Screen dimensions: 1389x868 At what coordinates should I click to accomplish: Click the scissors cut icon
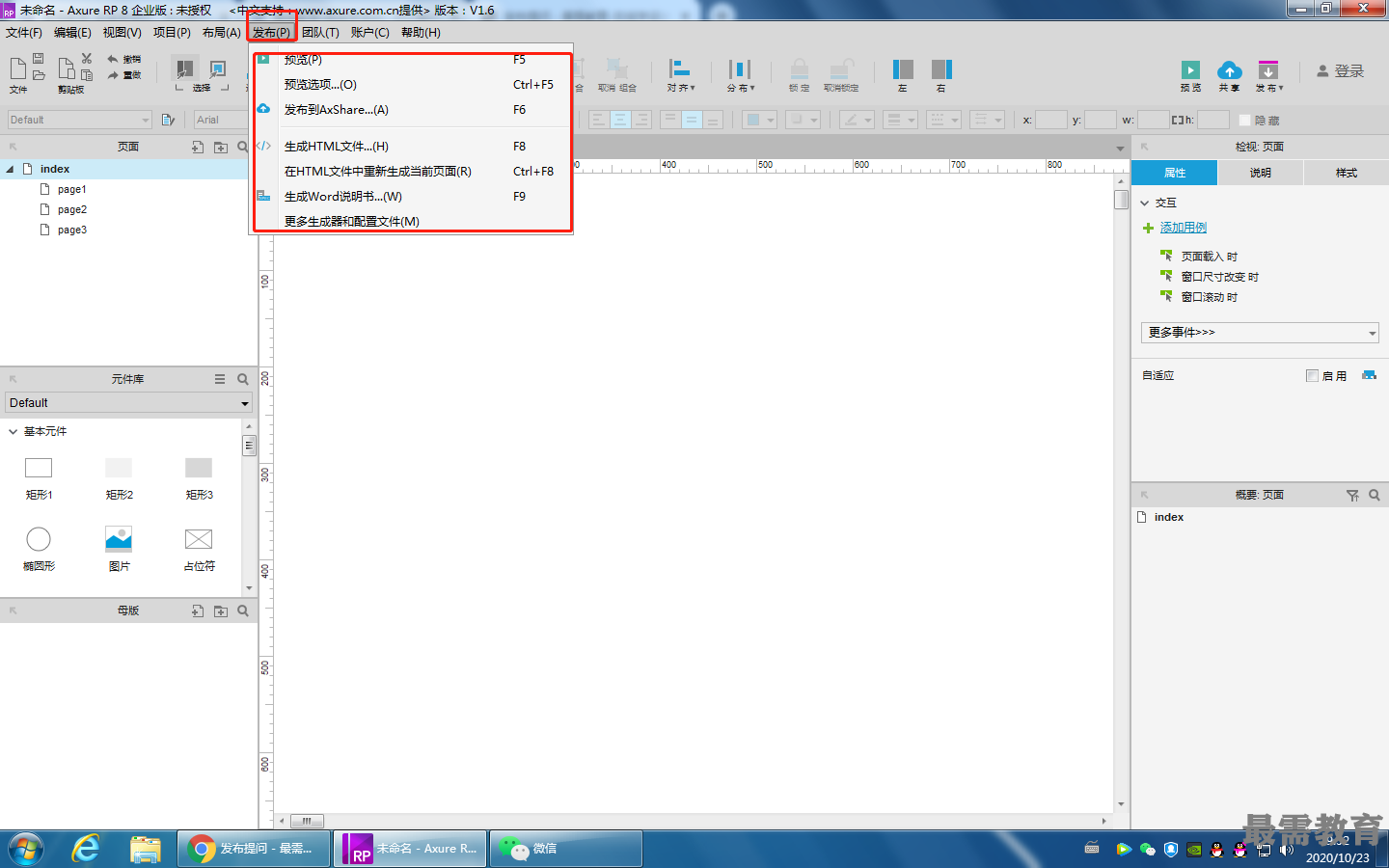click(x=87, y=58)
